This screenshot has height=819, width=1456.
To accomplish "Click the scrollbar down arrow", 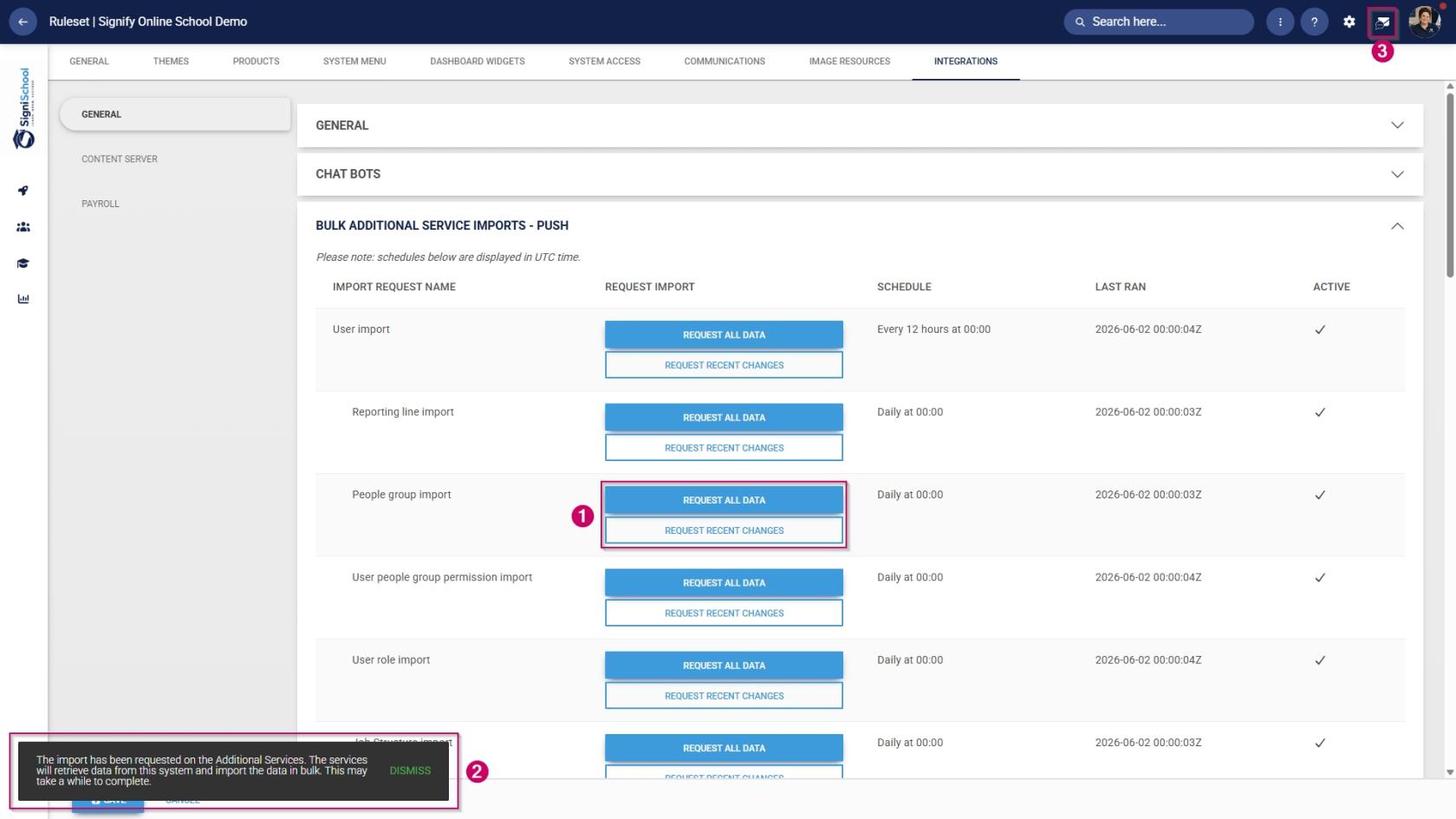I will pyautogui.click(x=1450, y=771).
